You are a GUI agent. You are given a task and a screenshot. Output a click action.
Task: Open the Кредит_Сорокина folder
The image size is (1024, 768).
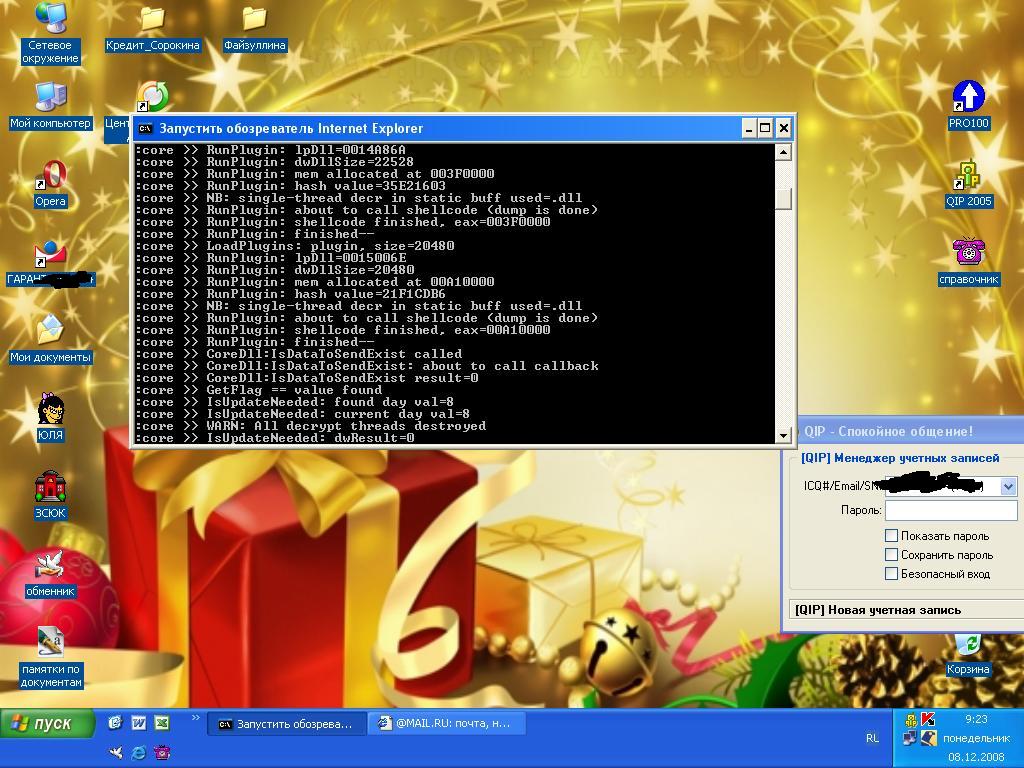click(x=152, y=20)
